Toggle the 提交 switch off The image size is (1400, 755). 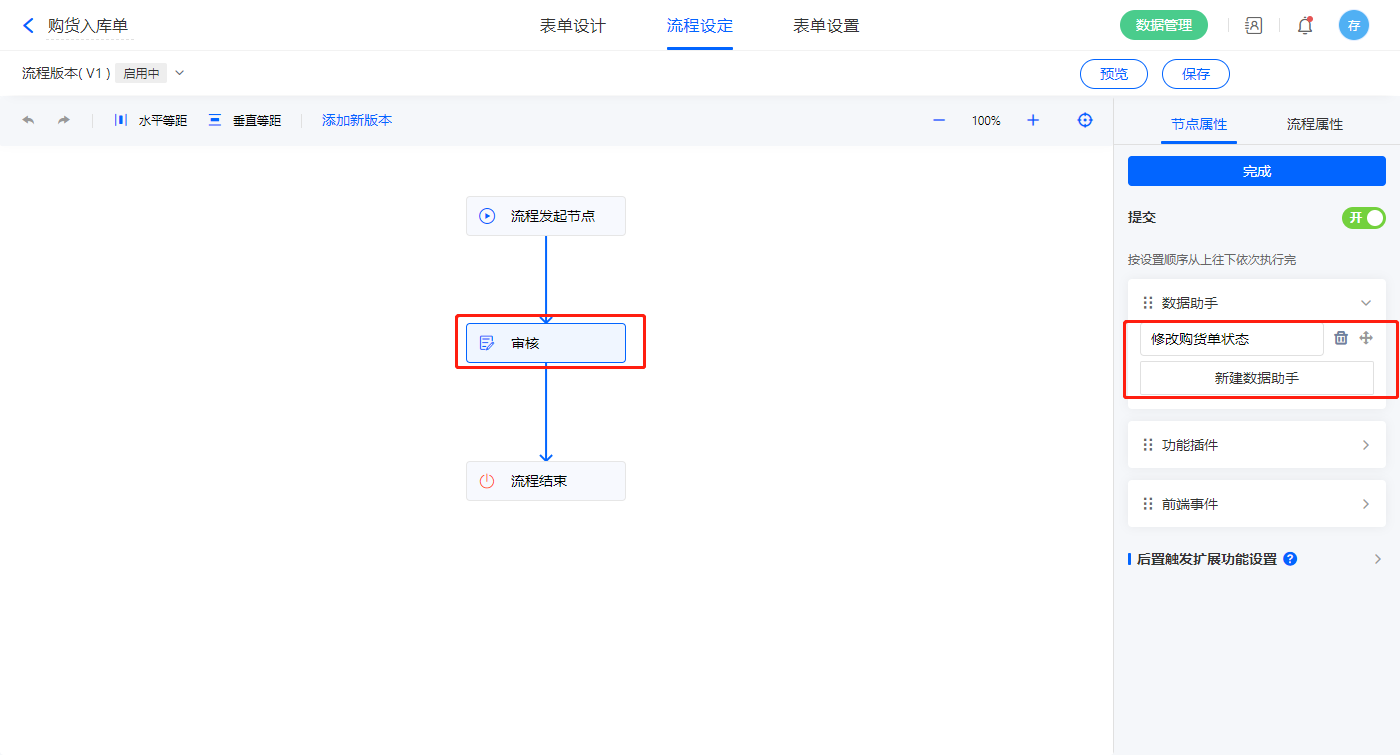click(x=1363, y=218)
